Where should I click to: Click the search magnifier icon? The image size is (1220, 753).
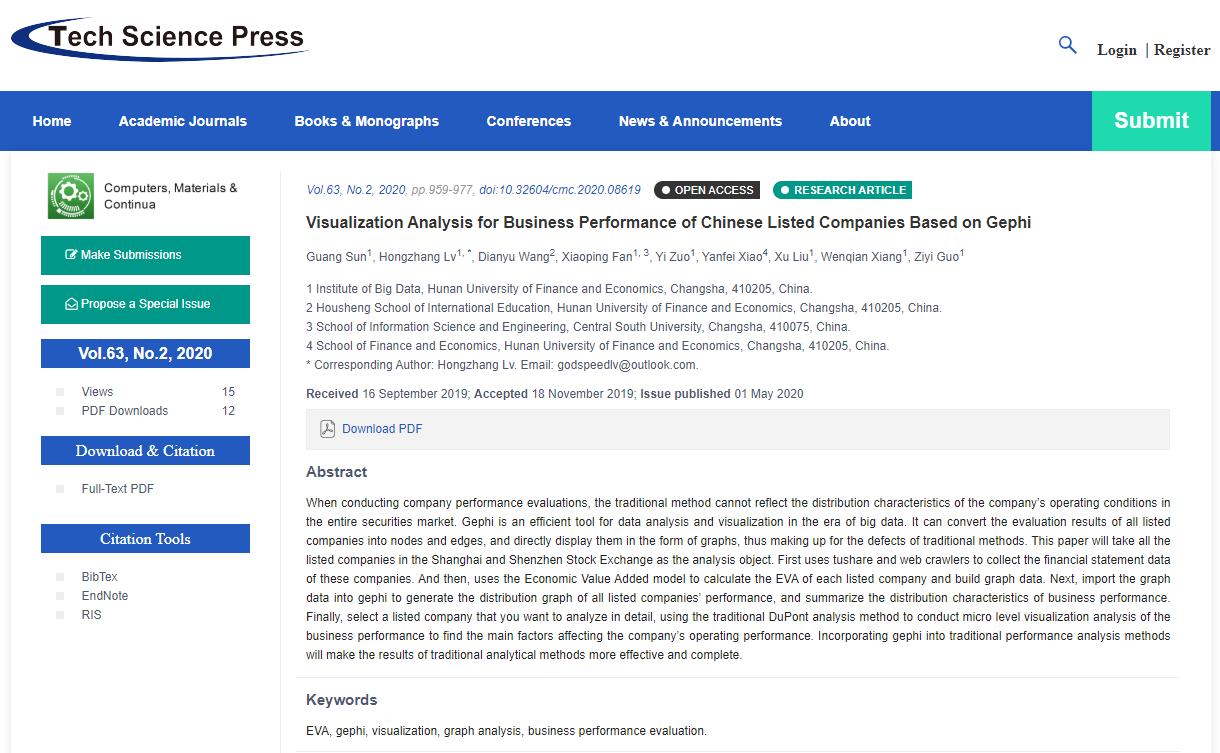[x=1067, y=45]
